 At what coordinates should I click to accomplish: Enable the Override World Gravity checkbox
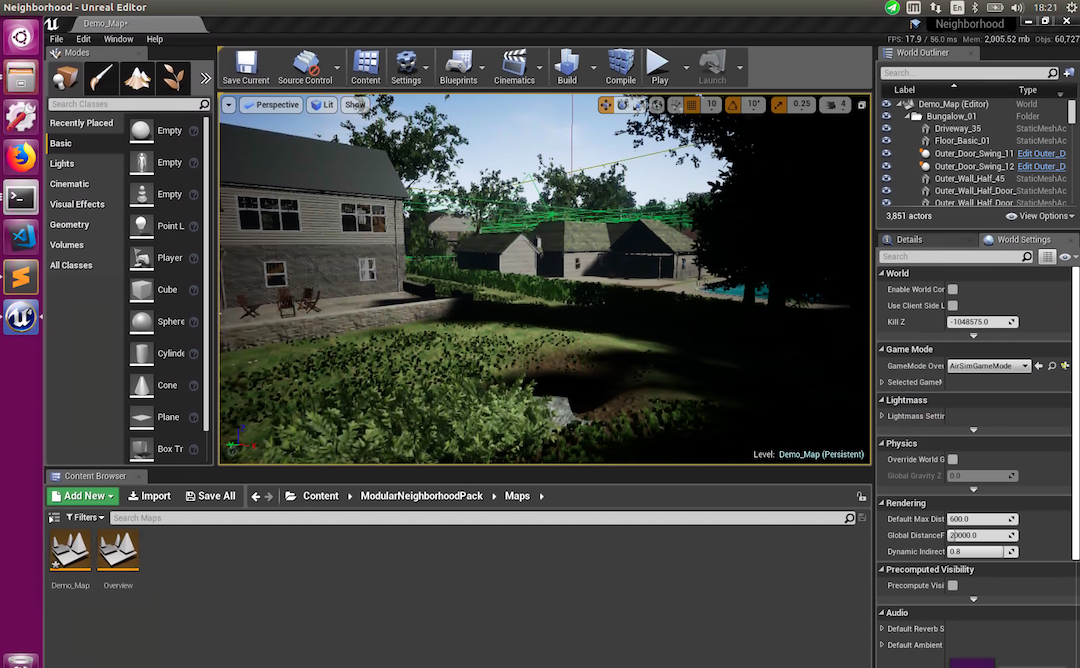[952, 459]
